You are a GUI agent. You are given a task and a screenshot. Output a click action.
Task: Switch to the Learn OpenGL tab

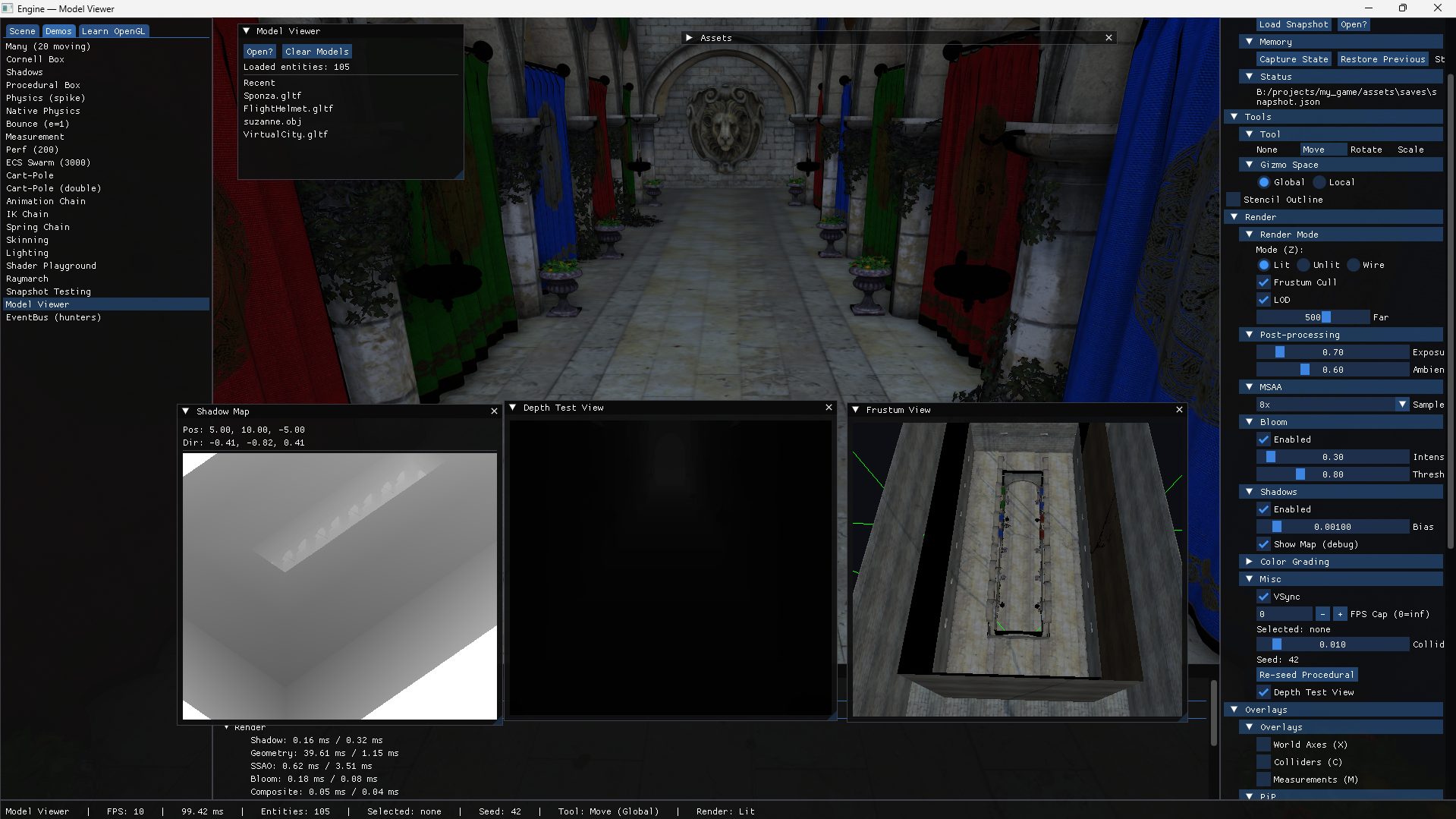(113, 31)
